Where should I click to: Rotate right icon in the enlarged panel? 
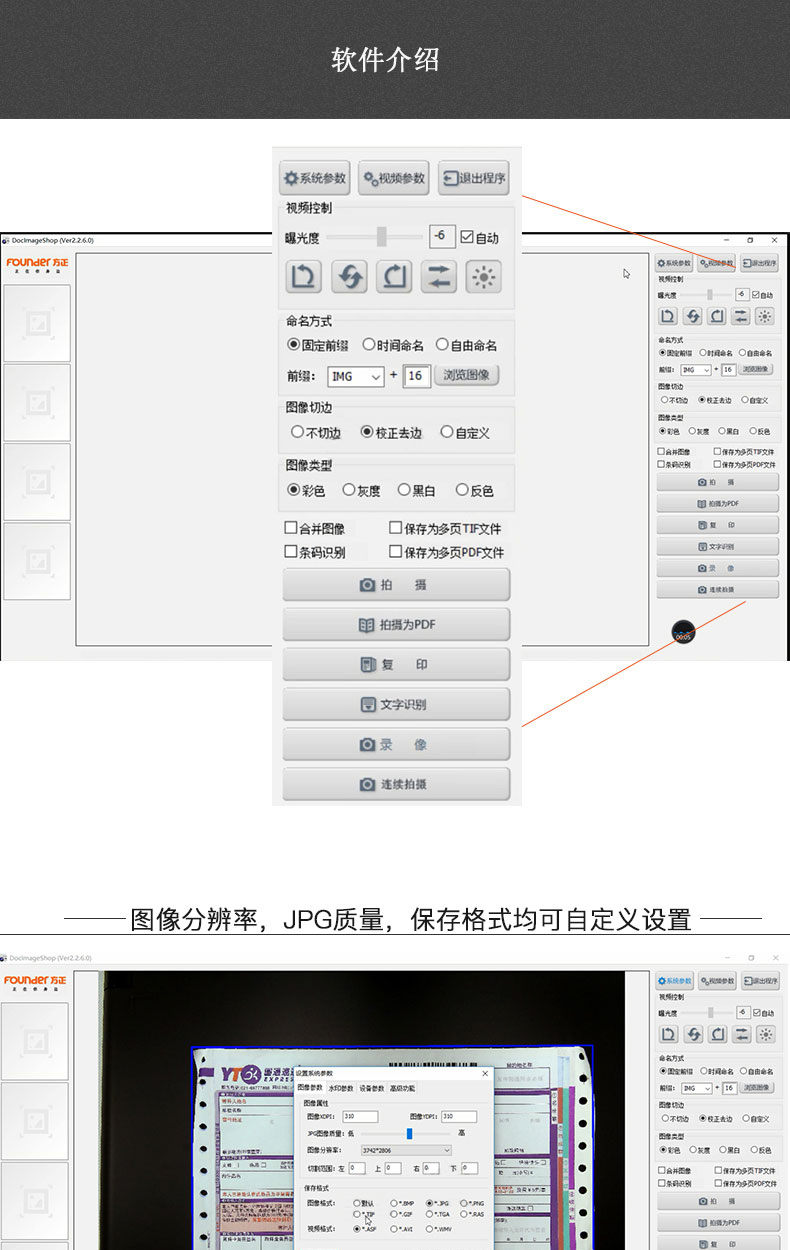[394, 276]
